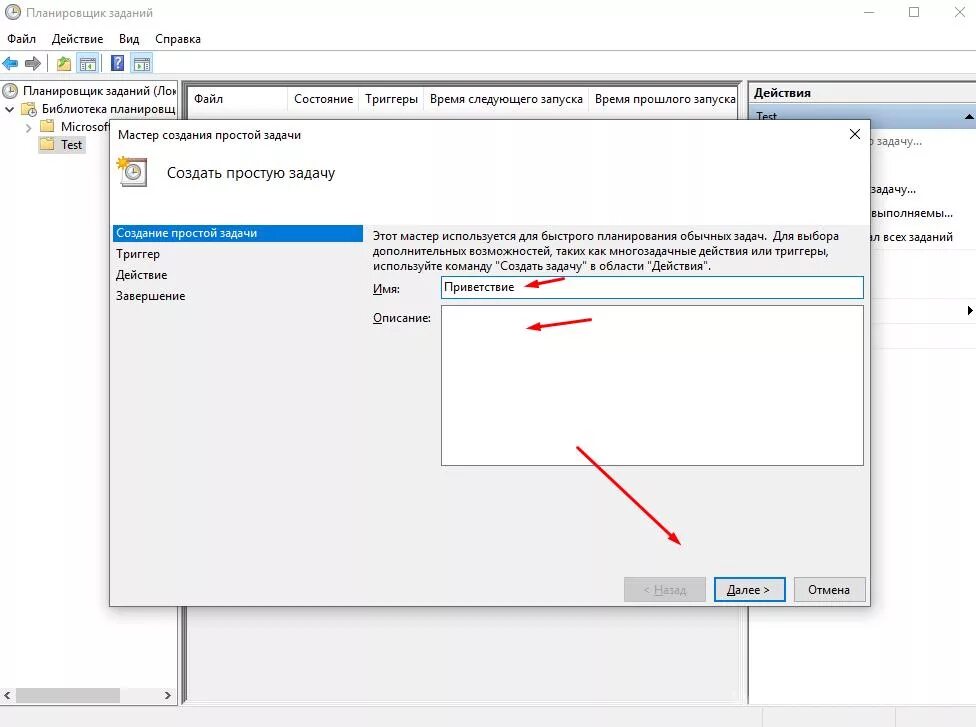
Task: Toggle the Show/Hide console tree icon
Action: (88, 63)
